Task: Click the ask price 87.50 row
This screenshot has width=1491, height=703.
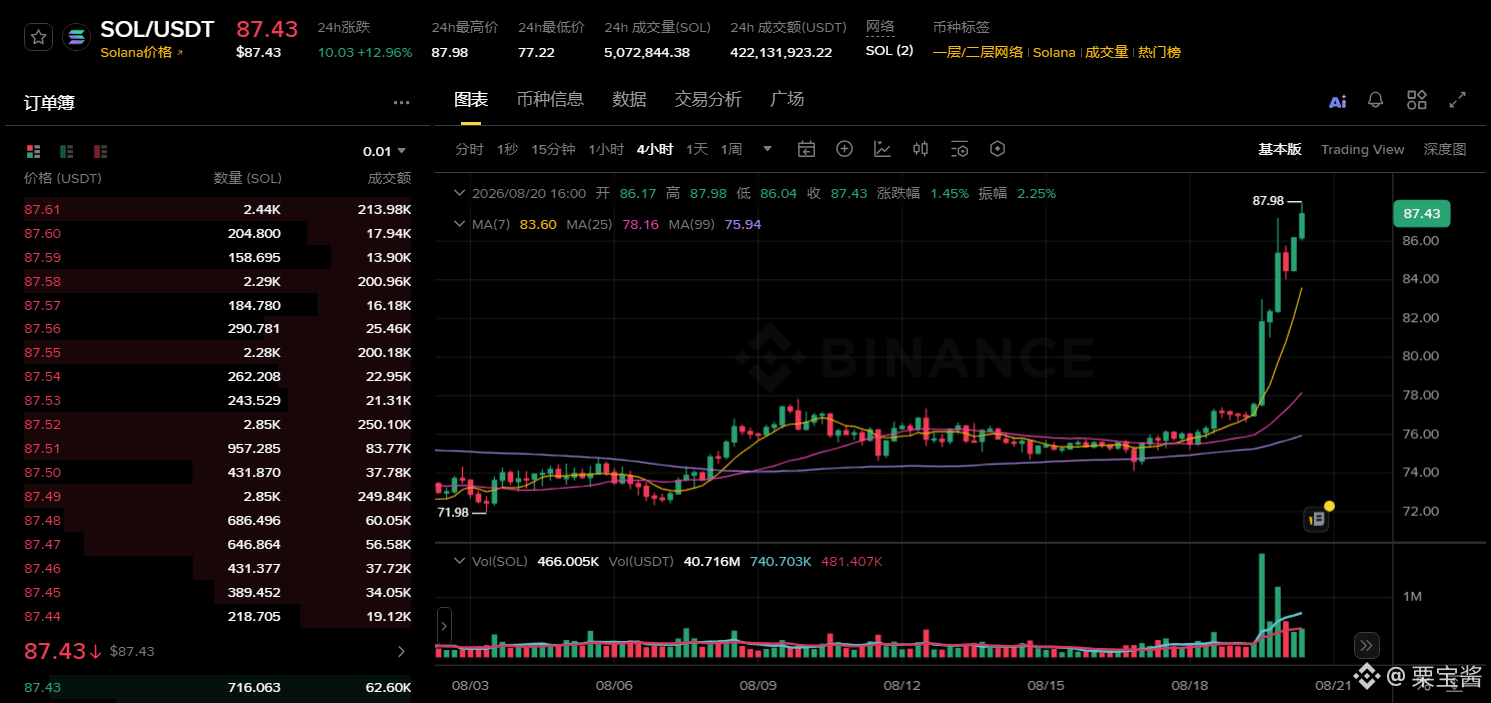Action: (x=217, y=472)
